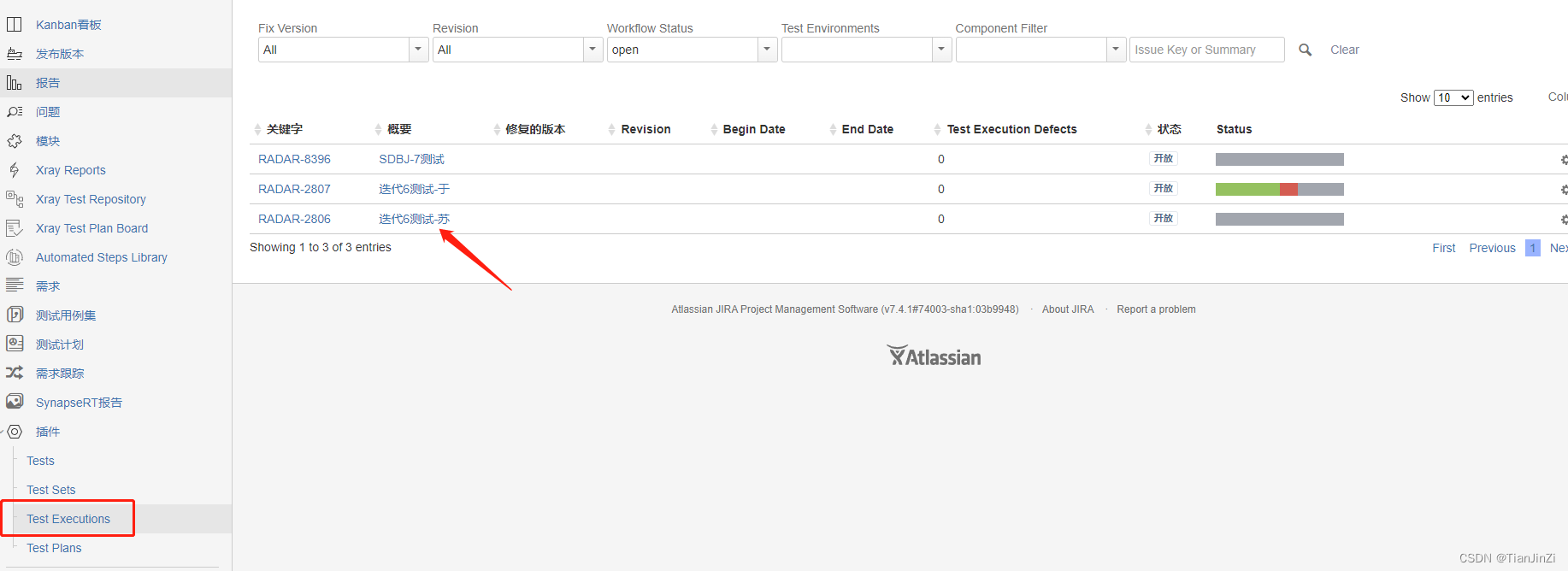1568x571 pixels.
Task: Click Report a problem footer link
Action: pyautogui.click(x=1156, y=309)
